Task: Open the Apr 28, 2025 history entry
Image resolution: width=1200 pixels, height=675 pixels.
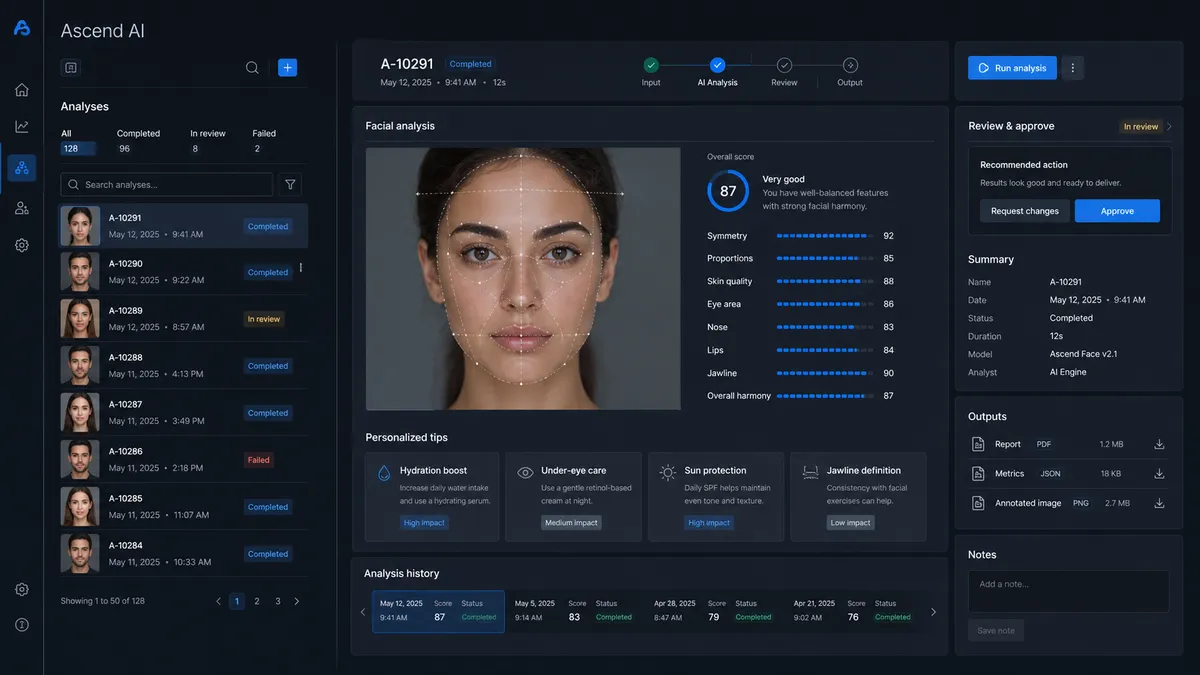Action: (x=715, y=611)
